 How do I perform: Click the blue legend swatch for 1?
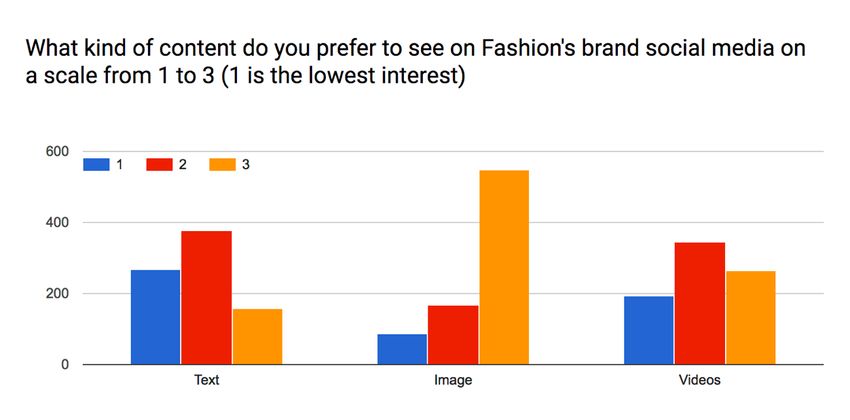[96, 165]
